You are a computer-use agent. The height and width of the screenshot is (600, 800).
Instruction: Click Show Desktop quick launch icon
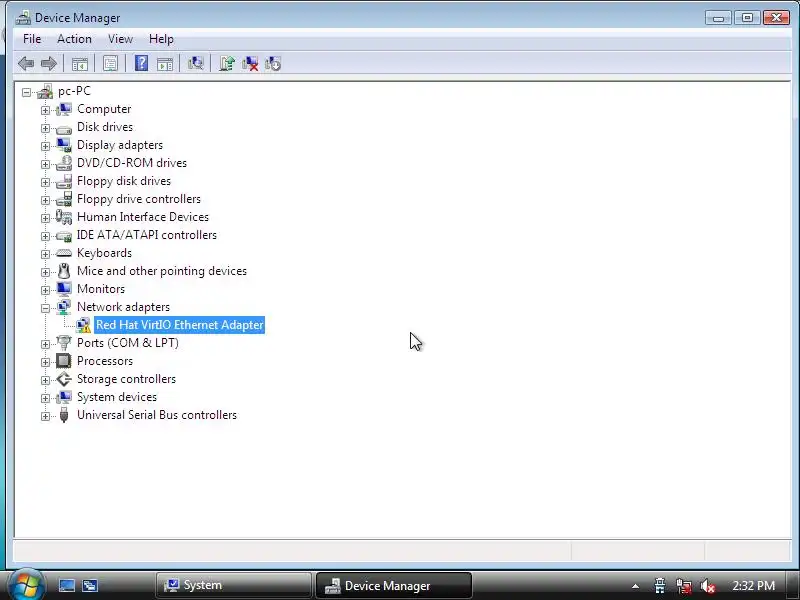(67, 586)
